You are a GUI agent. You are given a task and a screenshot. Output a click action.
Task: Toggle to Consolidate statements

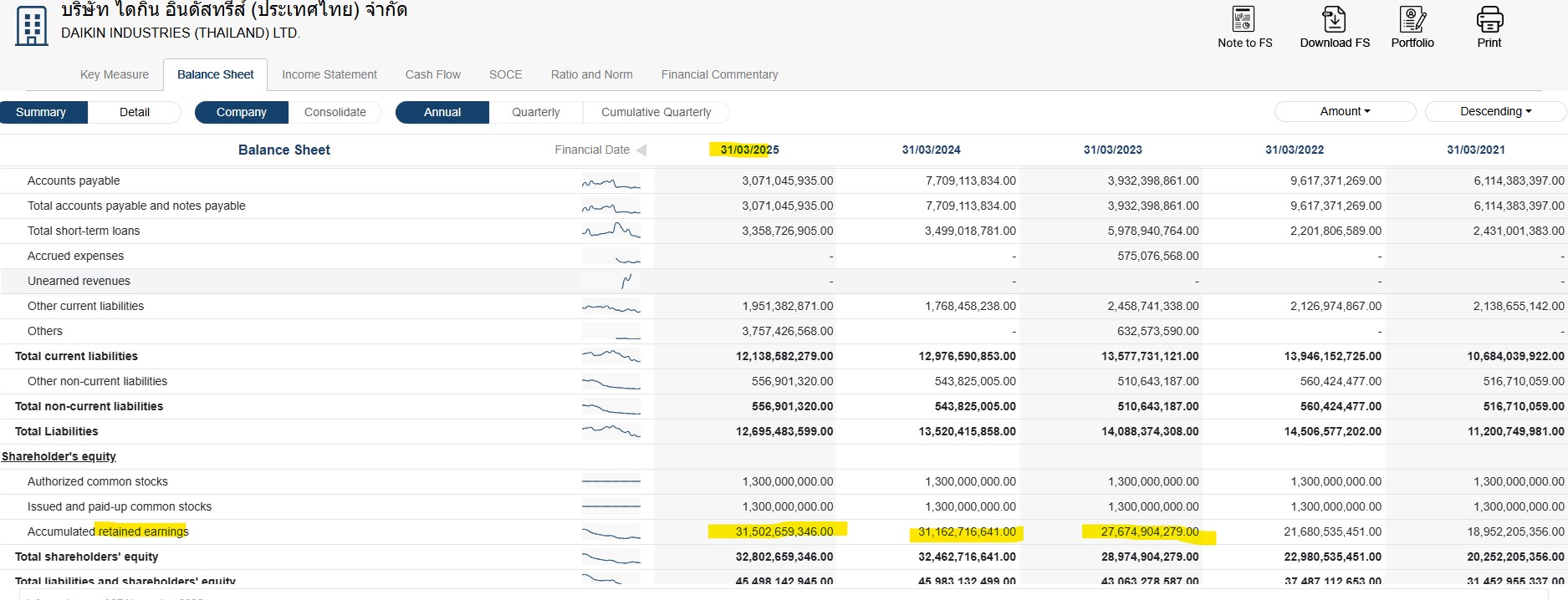[335, 112]
